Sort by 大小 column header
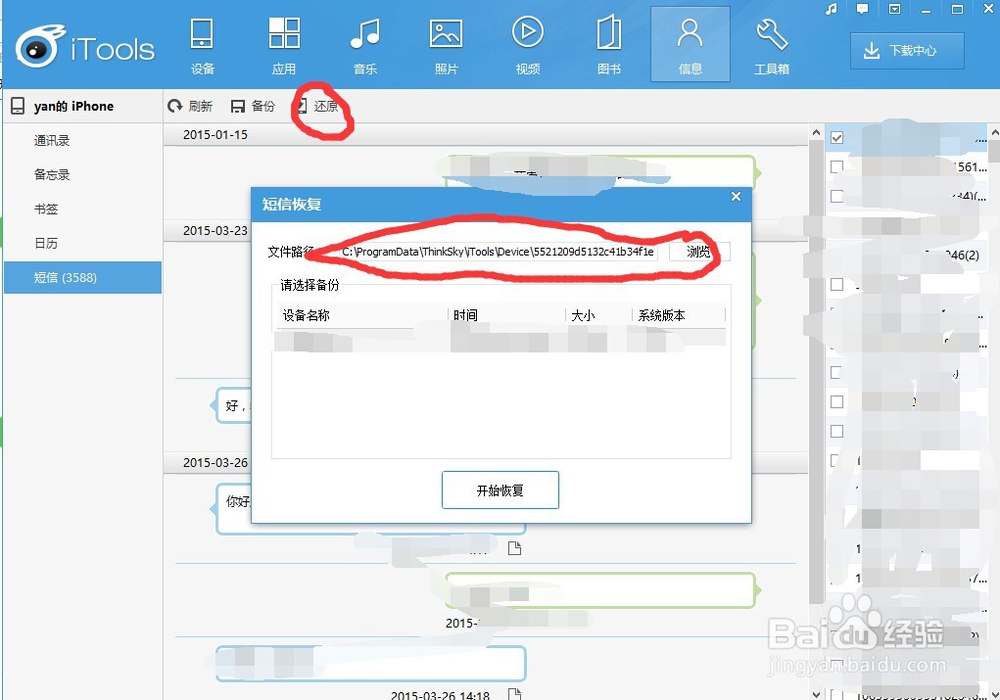The height and width of the screenshot is (700, 1000). (599, 315)
